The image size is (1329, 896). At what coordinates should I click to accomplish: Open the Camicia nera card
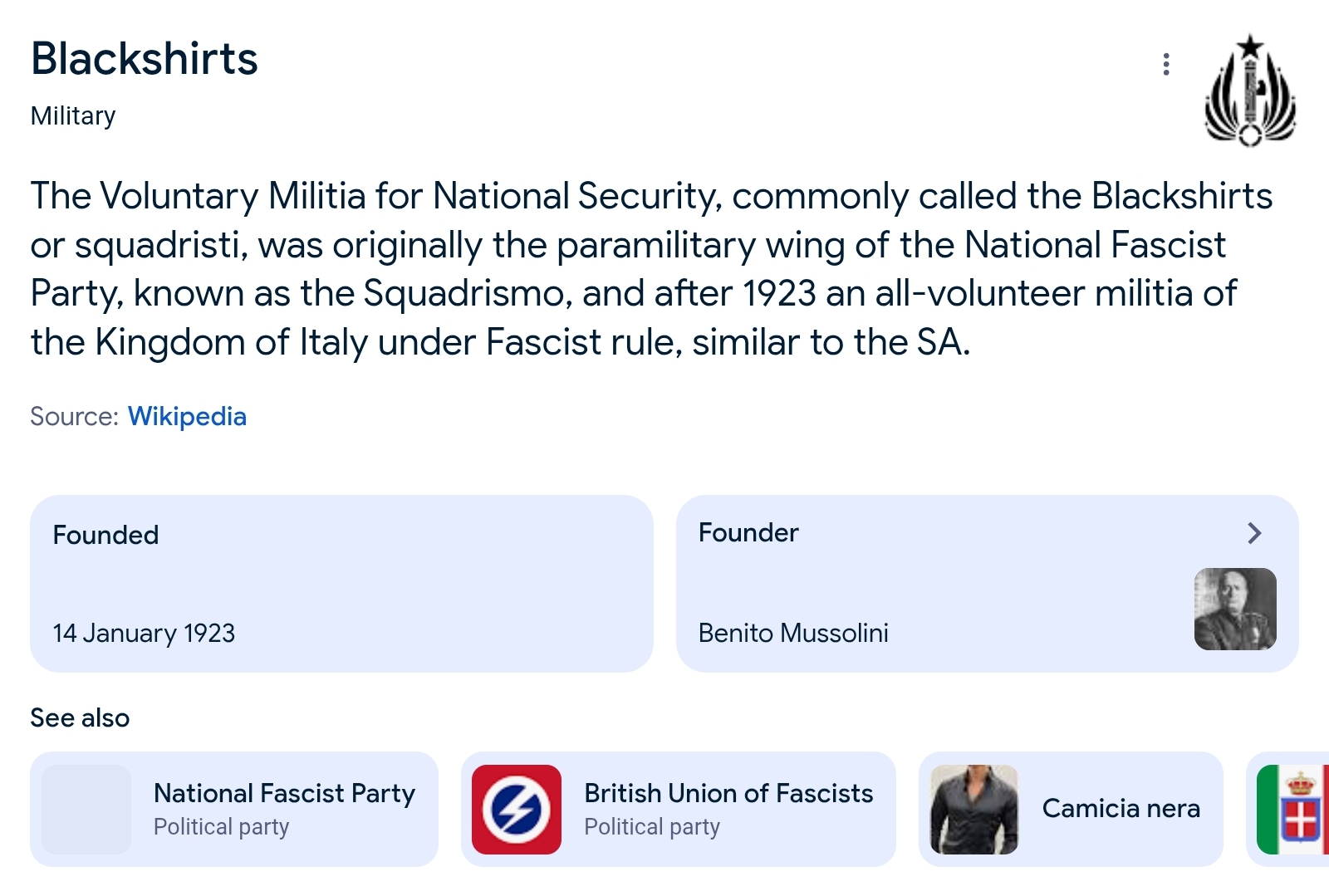[x=1121, y=808]
